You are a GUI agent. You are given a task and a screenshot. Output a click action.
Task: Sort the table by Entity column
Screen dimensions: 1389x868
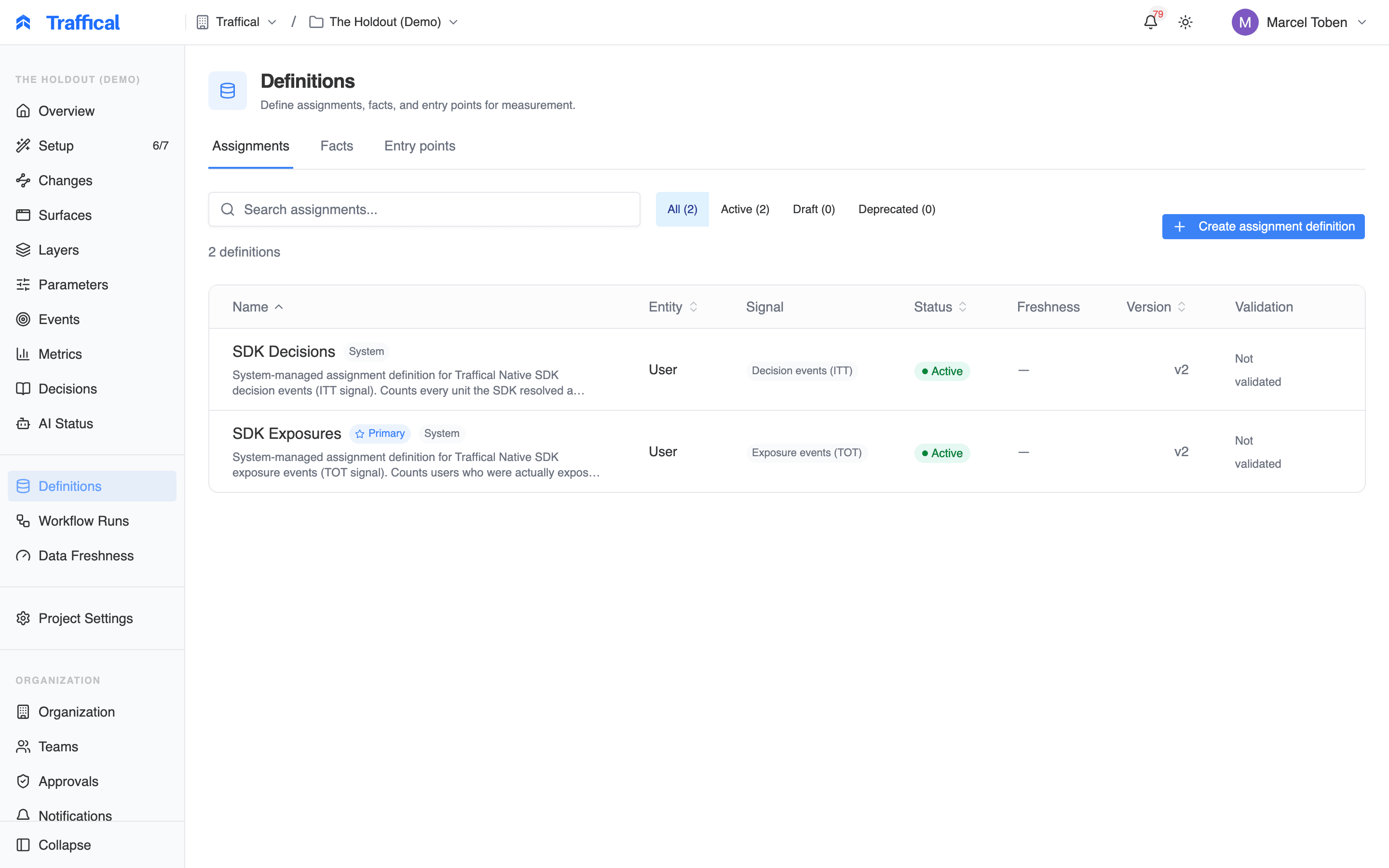point(673,307)
